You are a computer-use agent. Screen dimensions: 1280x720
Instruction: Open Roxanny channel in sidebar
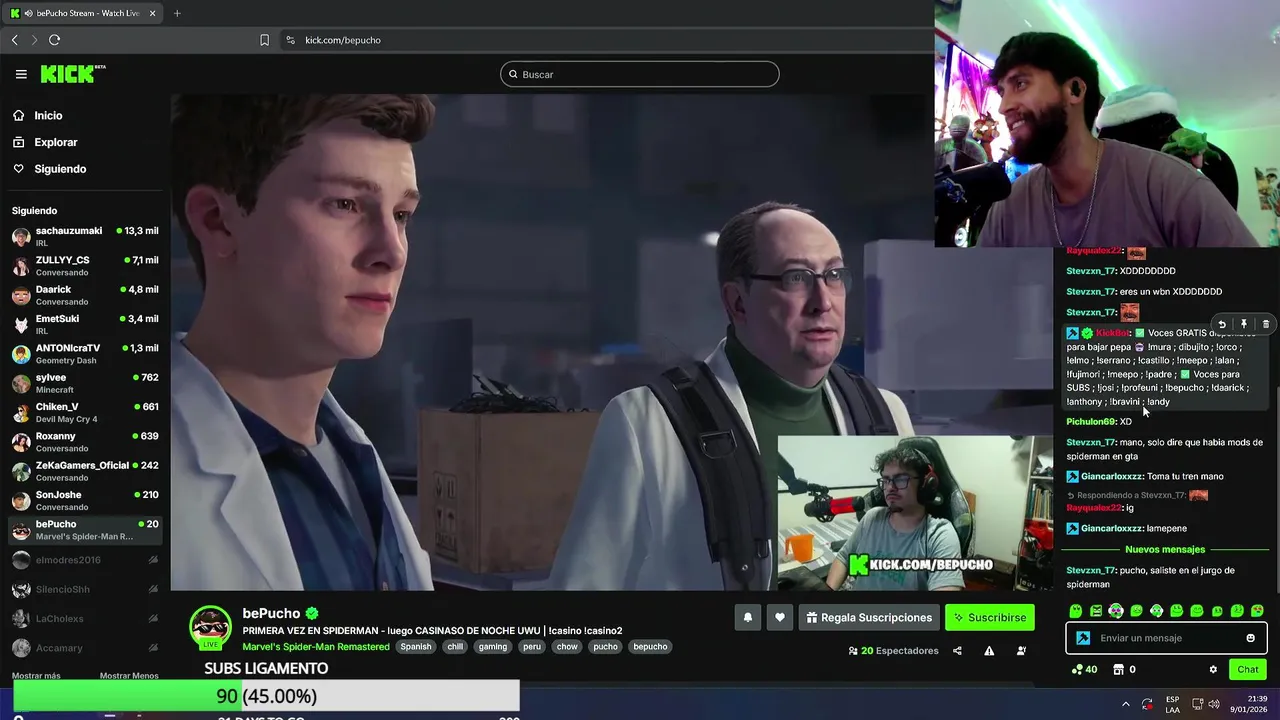pos(84,442)
